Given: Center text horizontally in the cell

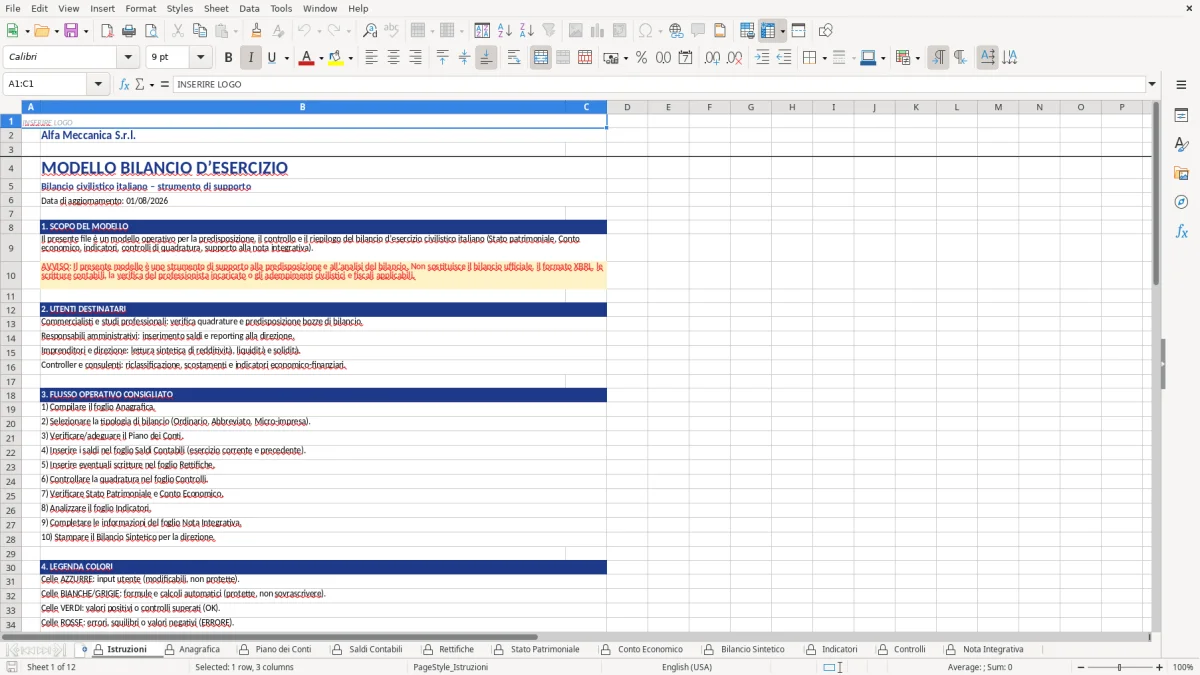Looking at the screenshot, I should tap(393, 58).
